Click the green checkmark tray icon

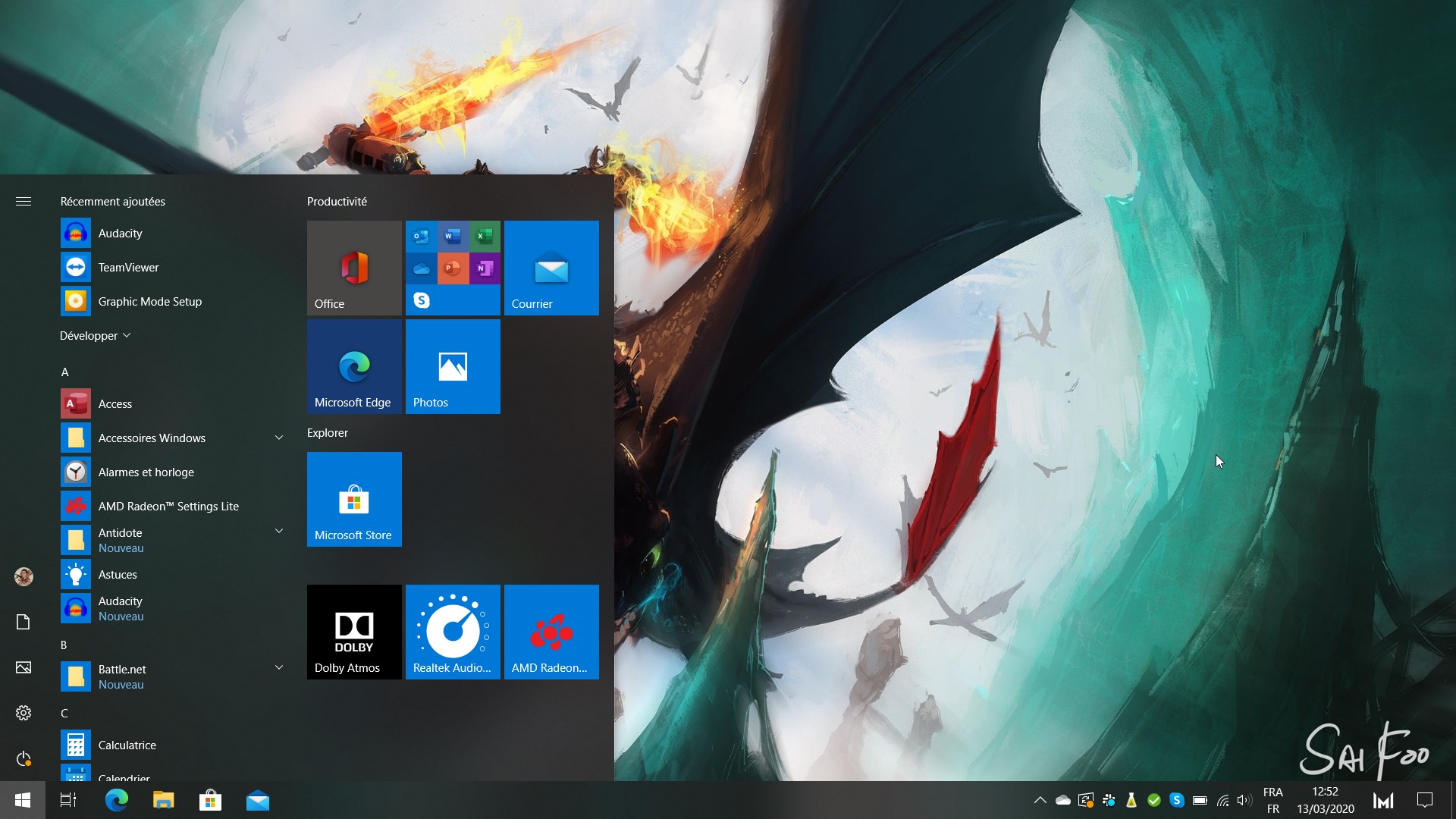(1154, 800)
